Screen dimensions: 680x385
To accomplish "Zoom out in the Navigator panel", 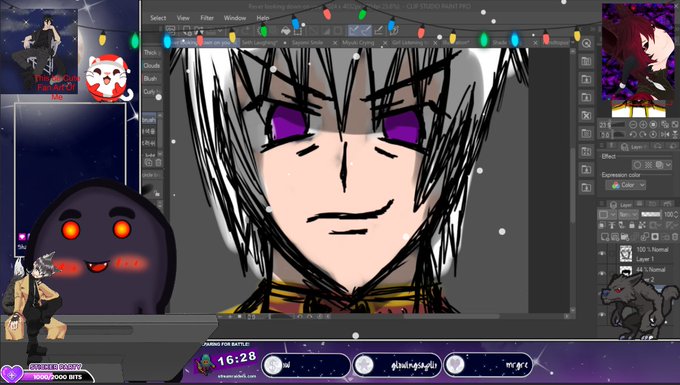I will click(x=633, y=124).
